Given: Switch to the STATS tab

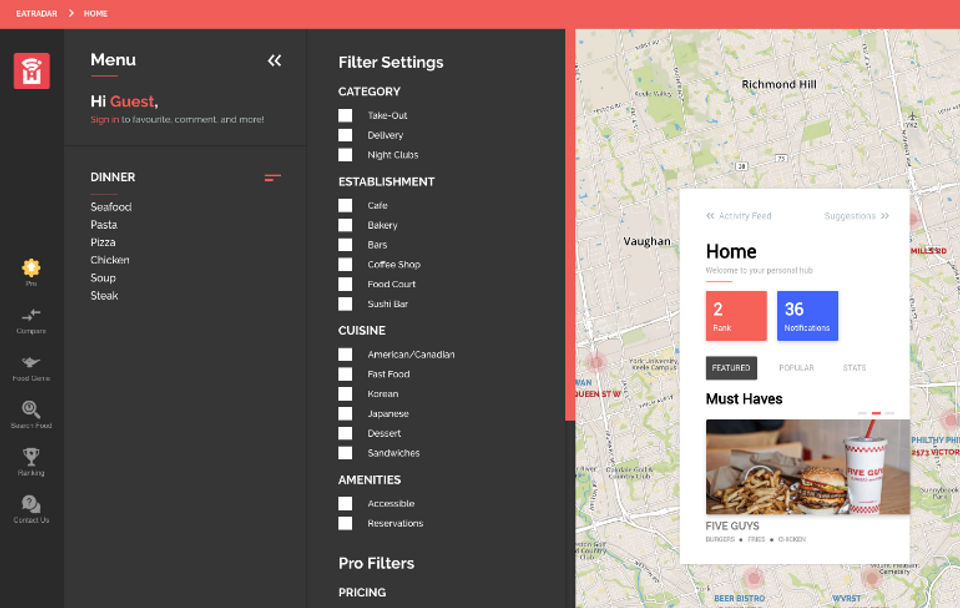Looking at the screenshot, I should (x=854, y=368).
